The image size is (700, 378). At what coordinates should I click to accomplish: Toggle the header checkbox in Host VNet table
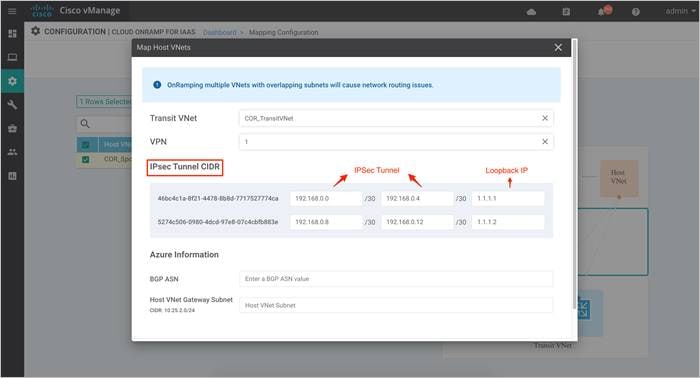coord(86,145)
